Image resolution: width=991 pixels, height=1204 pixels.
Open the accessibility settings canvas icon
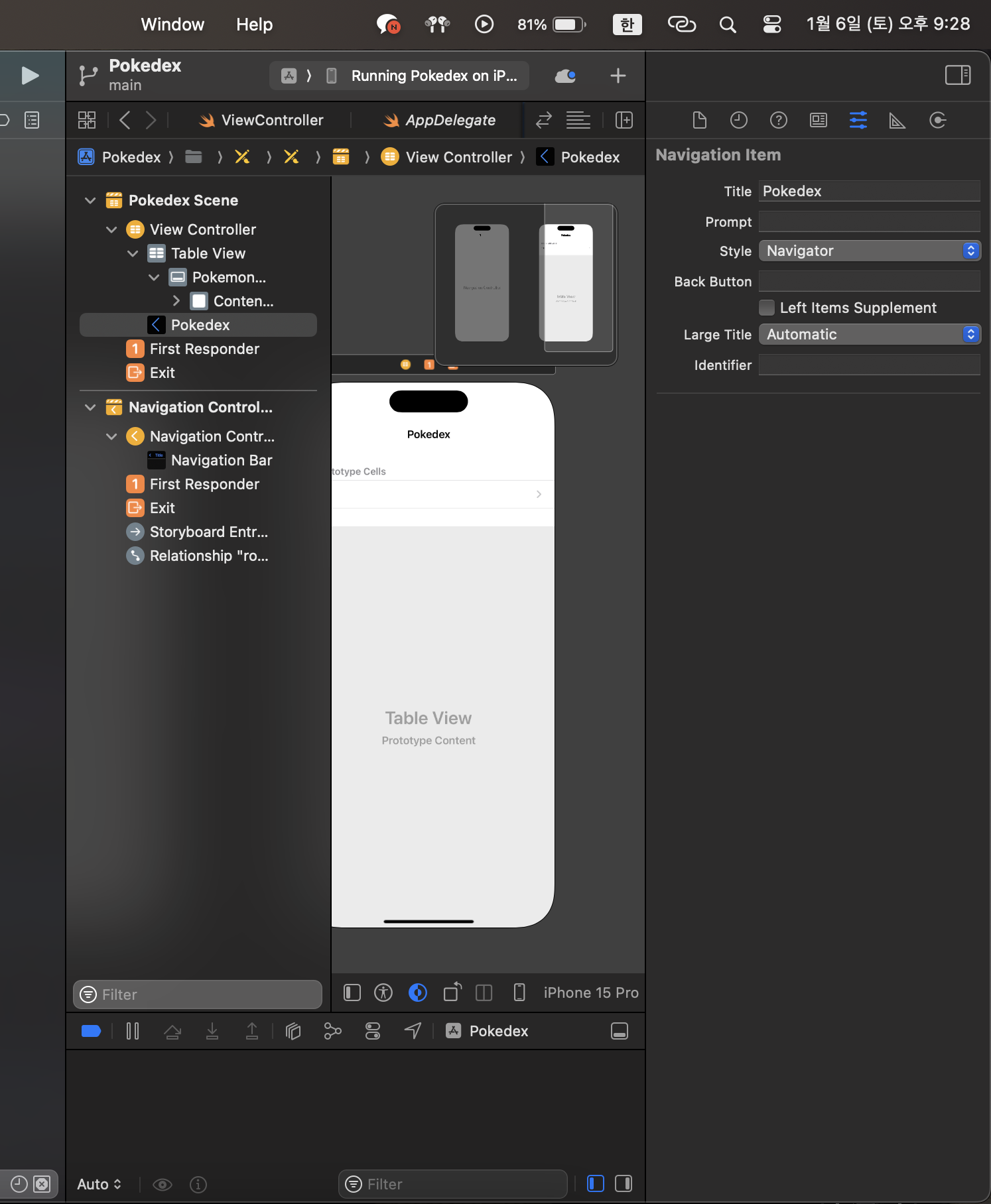pos(383,993)
